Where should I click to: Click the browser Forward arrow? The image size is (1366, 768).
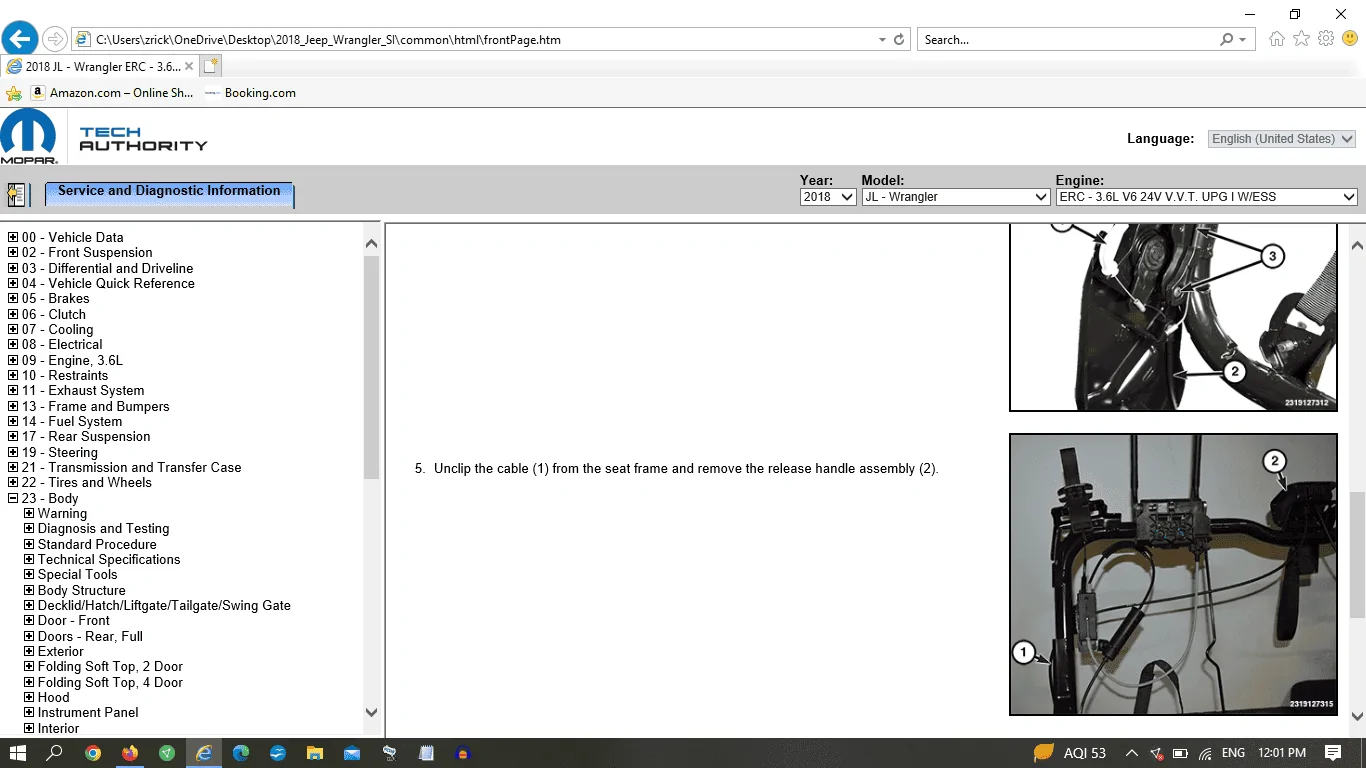pyautogui.click(x=55, y=39)
